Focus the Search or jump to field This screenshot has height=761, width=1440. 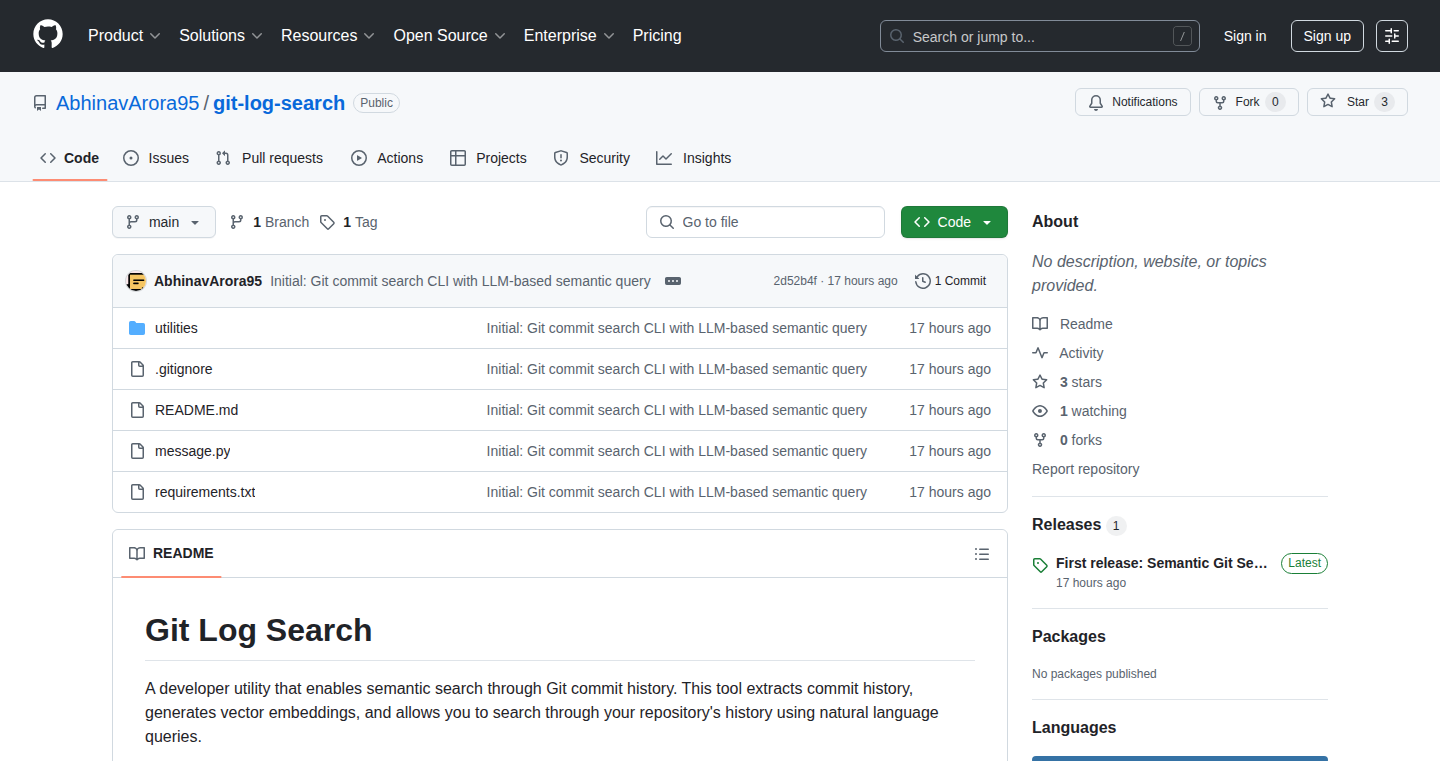[x=1040, y=36]
